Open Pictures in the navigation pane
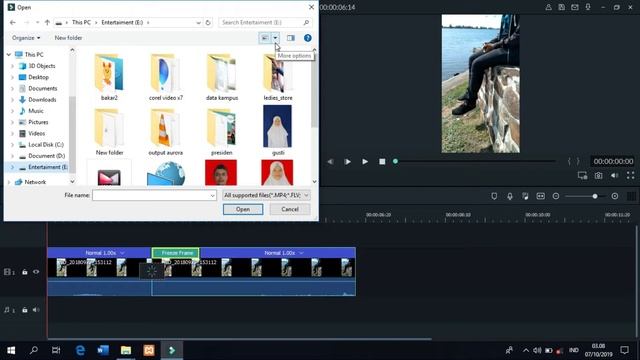Viewport: 640px width, 360px height. coord(38,122)
